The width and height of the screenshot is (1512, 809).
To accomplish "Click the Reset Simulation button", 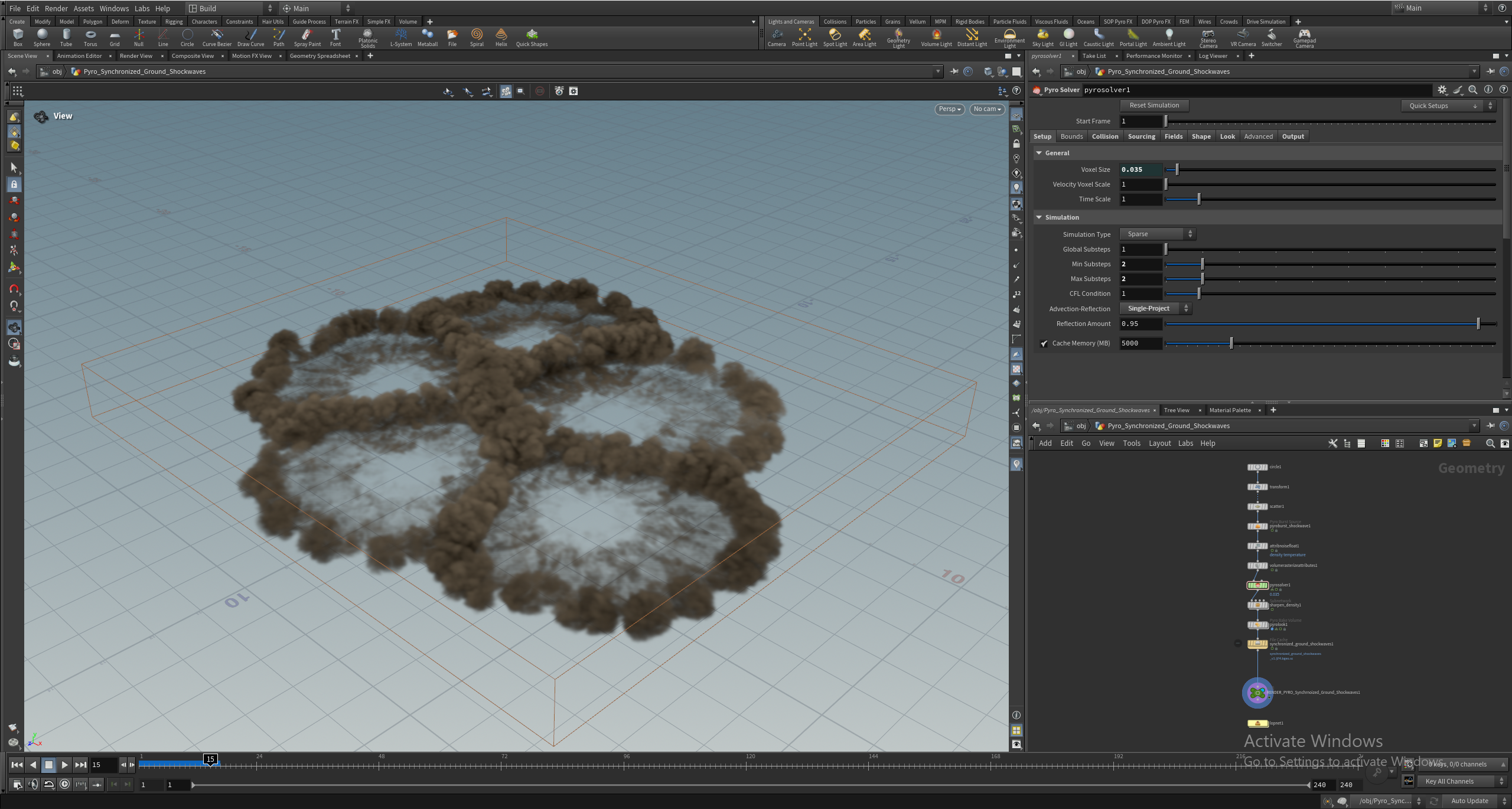I will coord(1154,105).
